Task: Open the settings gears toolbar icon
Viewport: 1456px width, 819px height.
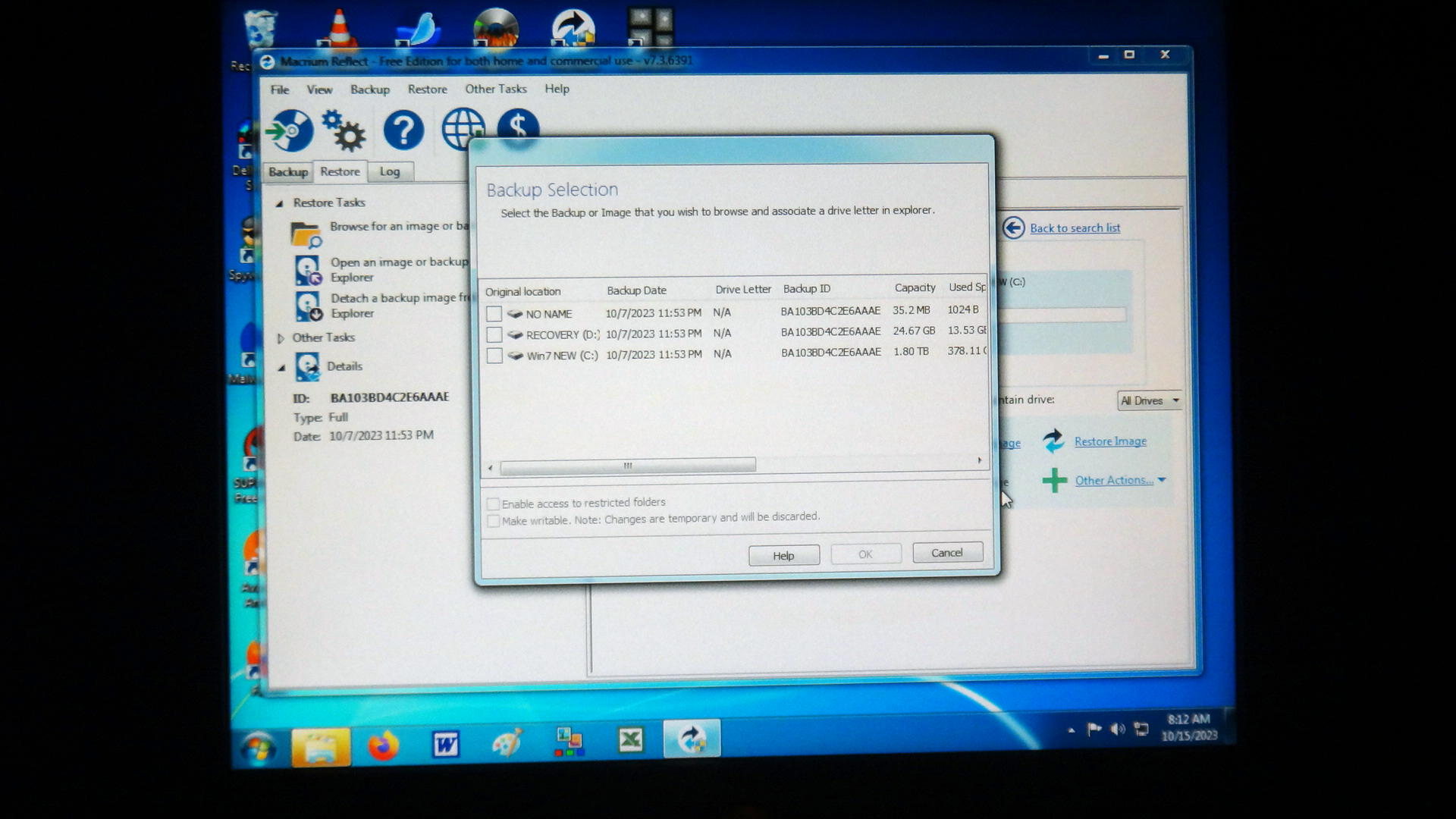Action: [344, 130]
